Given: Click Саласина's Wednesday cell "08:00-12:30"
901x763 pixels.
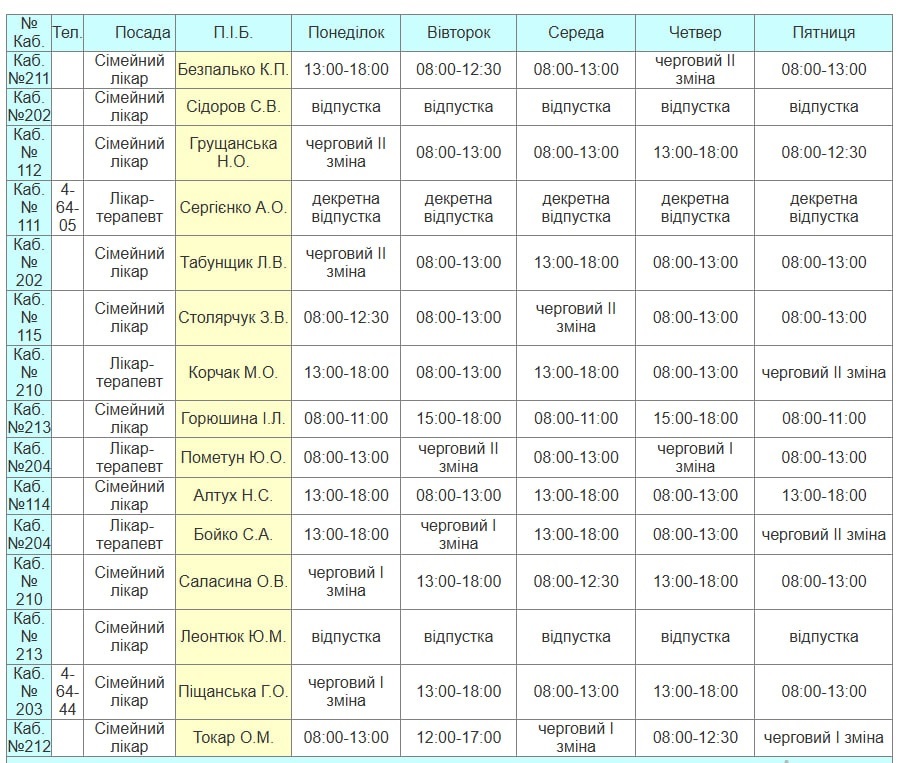Looking at the screenshot, I should coord(576,582).
